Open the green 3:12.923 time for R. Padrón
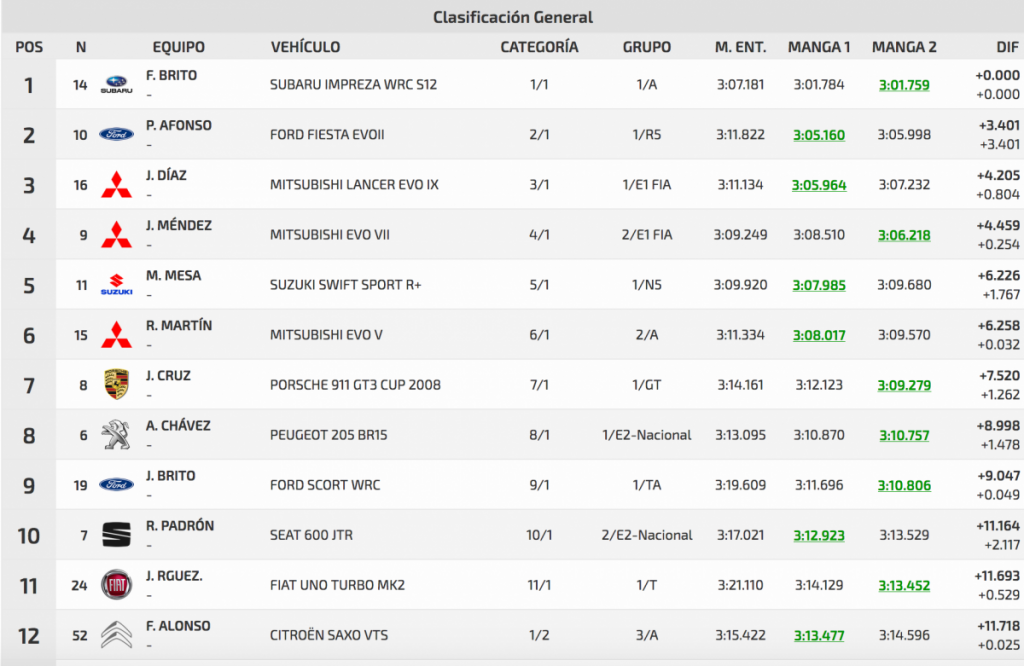The height and width of the screenshot is (666, 1024). pos(819,535)
